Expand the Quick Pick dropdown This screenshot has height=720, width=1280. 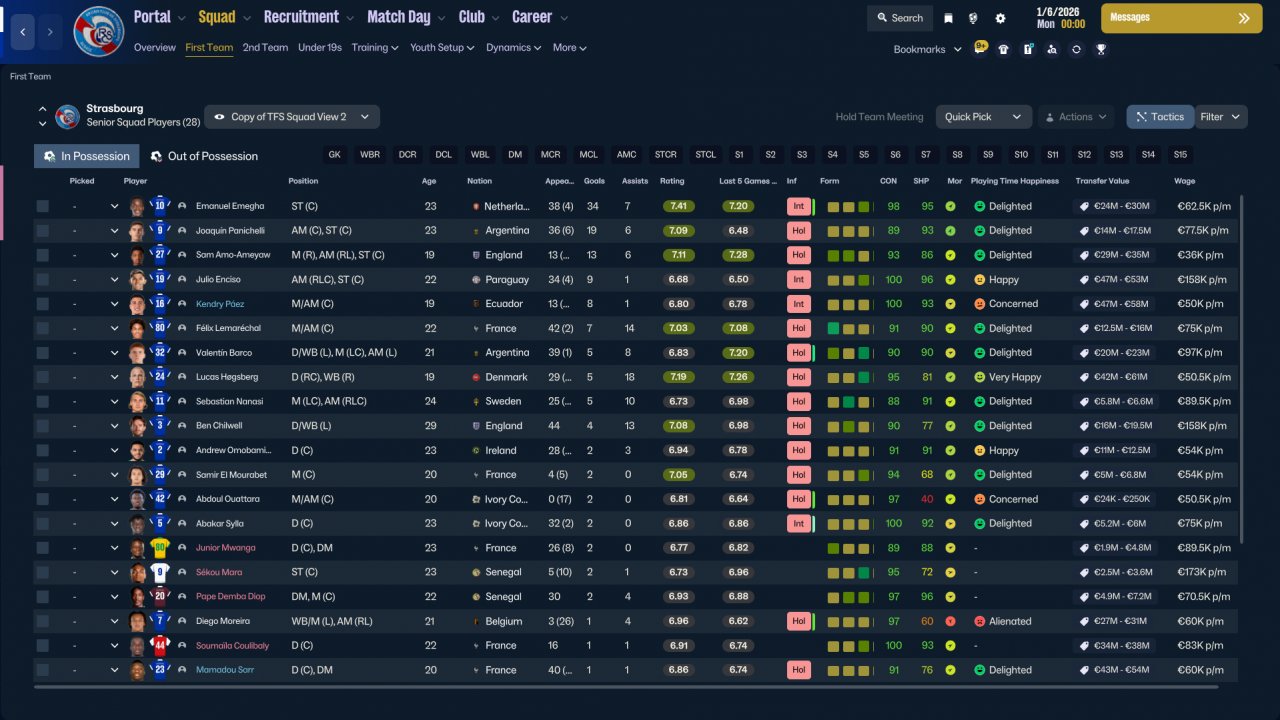click(984, 117)
